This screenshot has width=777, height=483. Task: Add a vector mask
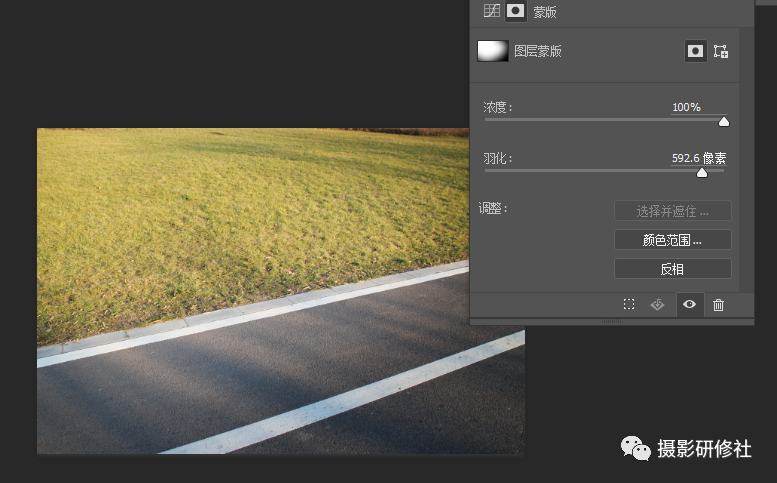(x=721, y=51)
